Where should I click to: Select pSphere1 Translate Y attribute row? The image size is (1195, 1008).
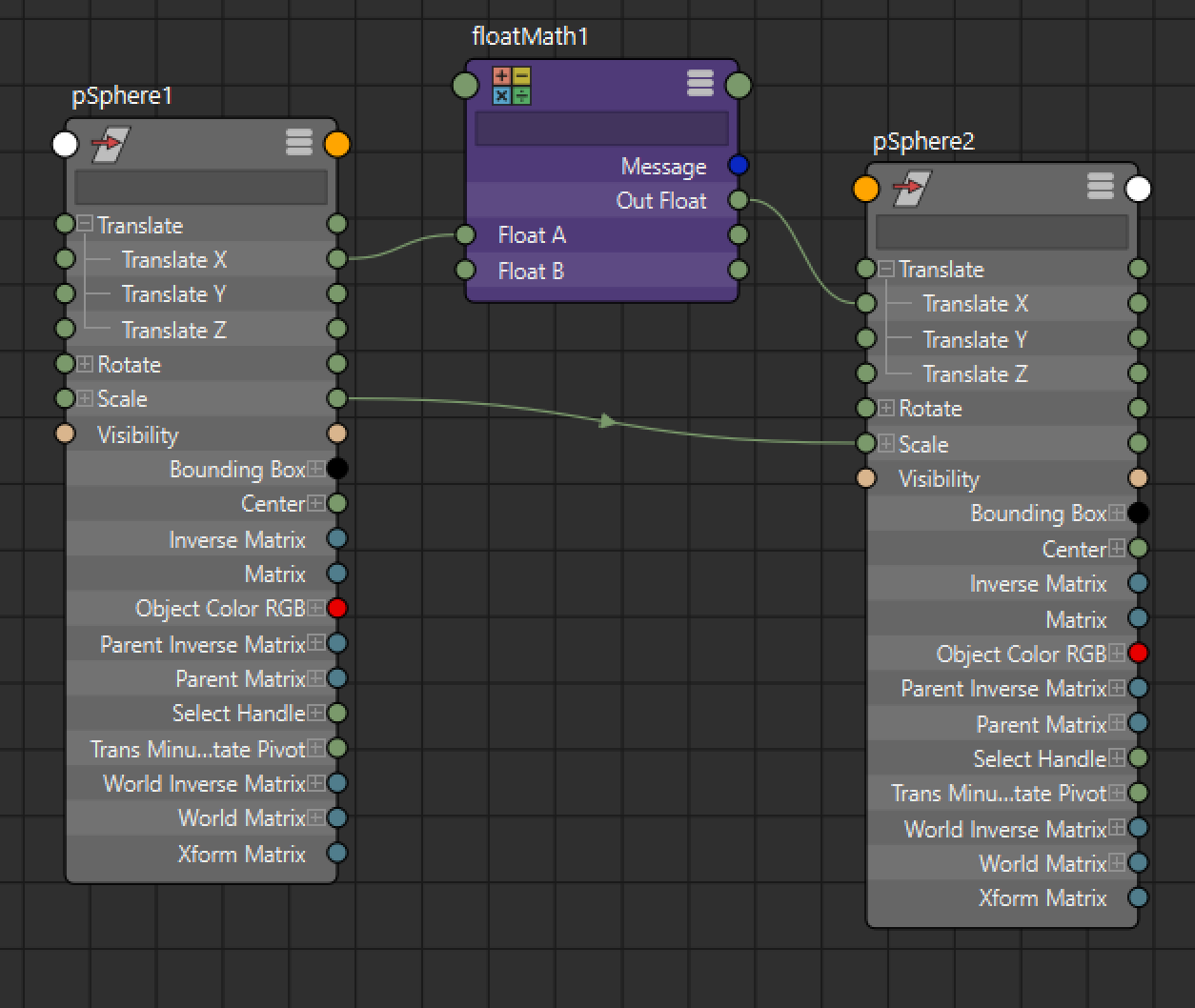[x=201, y=293]
